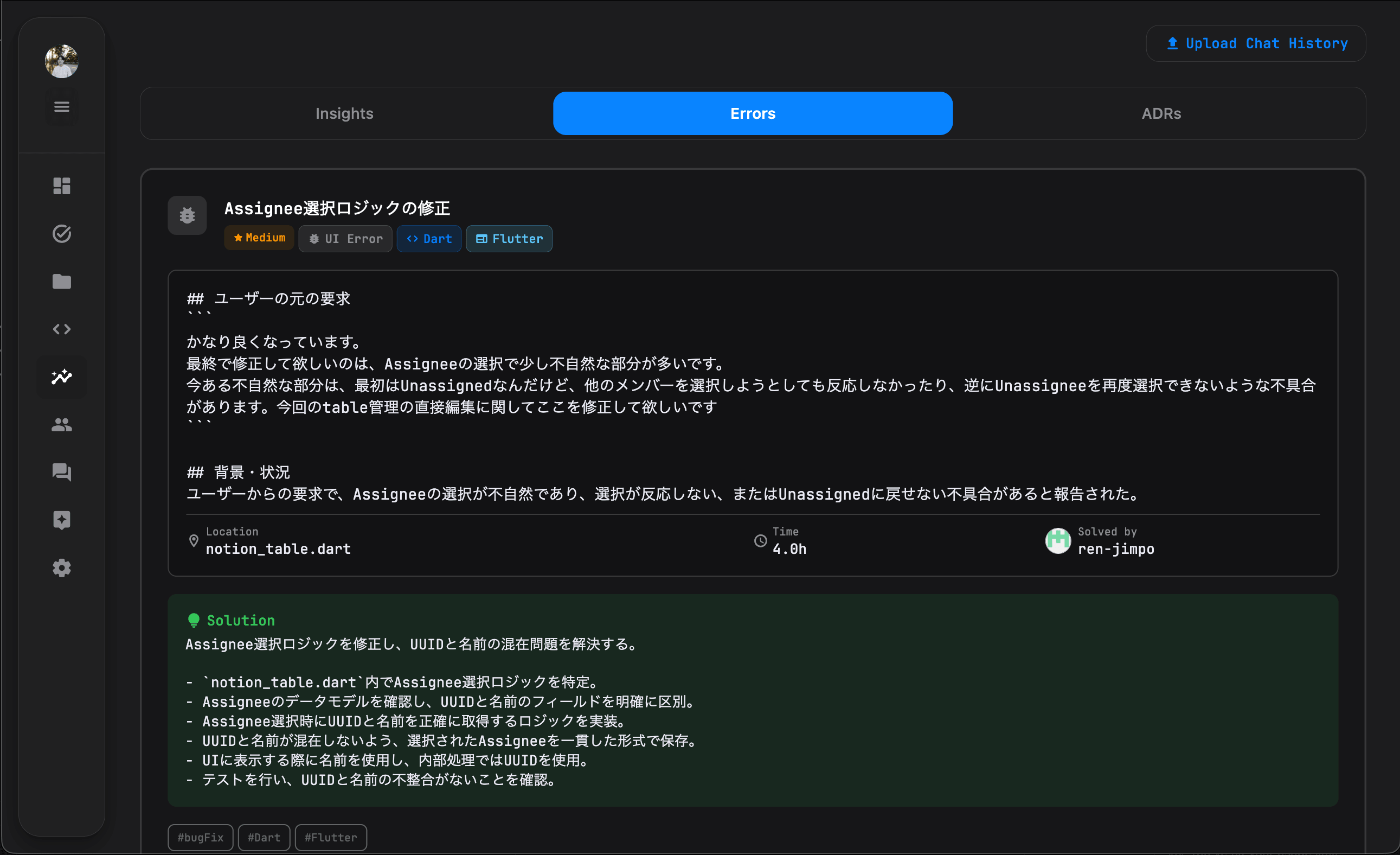The width and height of the screenshot is (1400, 855).
Task: Open the tasks check-circle icon in sidebar
Action: click(x=61, y=234)
